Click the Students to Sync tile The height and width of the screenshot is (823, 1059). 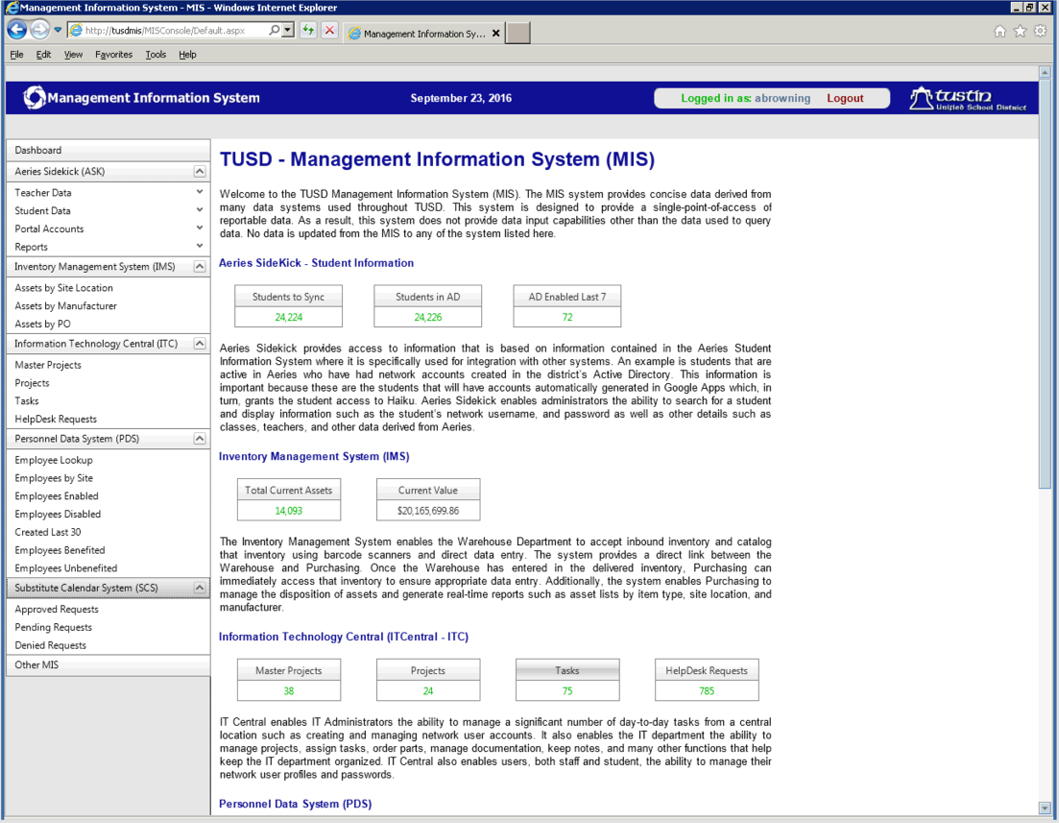pos(288,307)
